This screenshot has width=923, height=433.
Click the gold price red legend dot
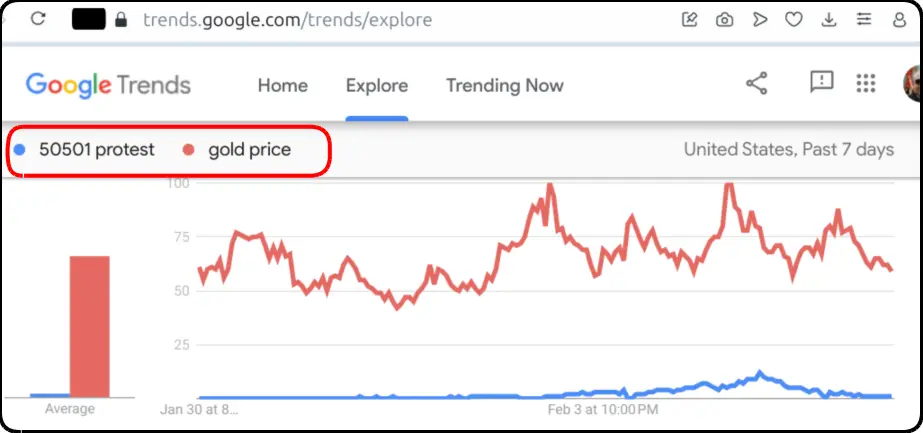[188, 150]
